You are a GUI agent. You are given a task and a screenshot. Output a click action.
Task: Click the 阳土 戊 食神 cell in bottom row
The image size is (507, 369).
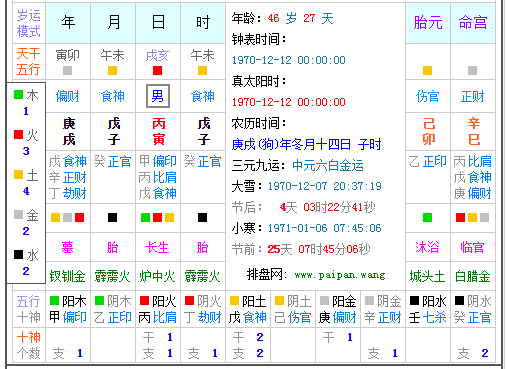pyautogui.click(x=248, y=309)
